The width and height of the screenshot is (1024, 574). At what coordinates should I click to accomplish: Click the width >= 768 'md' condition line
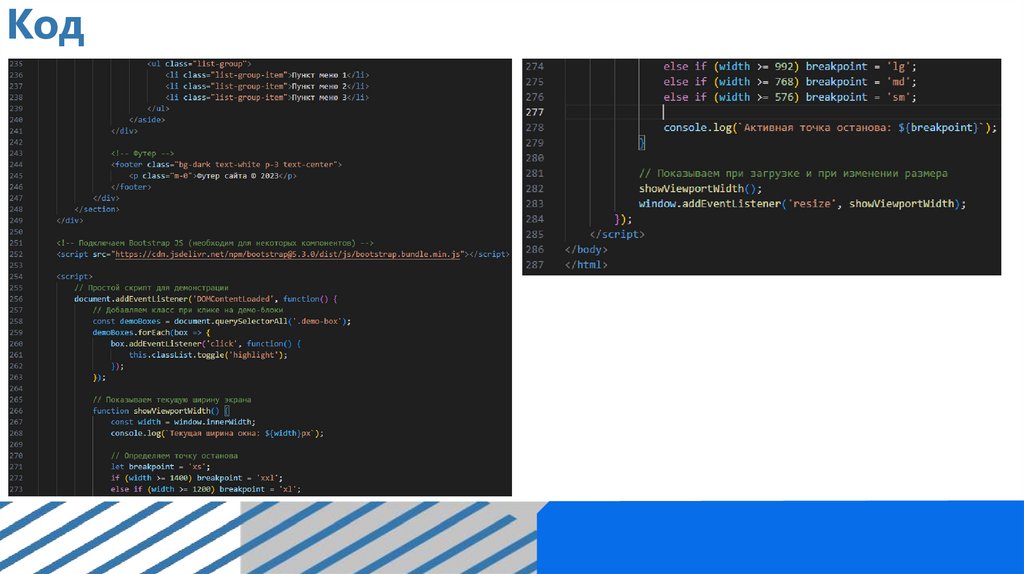[790, 82]
